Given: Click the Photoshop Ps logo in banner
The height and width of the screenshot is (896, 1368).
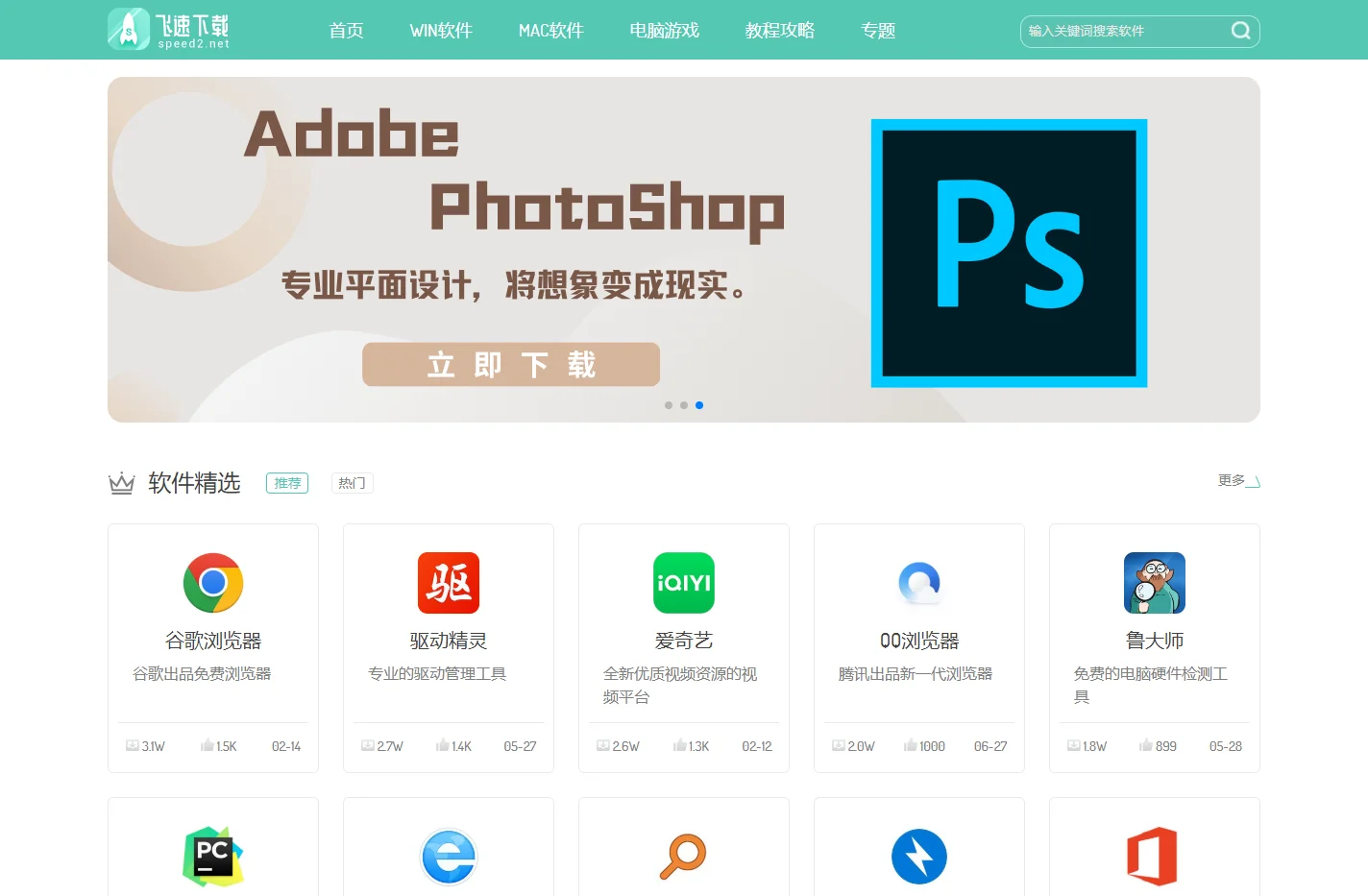Looking at the screenshot, I should (x=1009, y=254).
